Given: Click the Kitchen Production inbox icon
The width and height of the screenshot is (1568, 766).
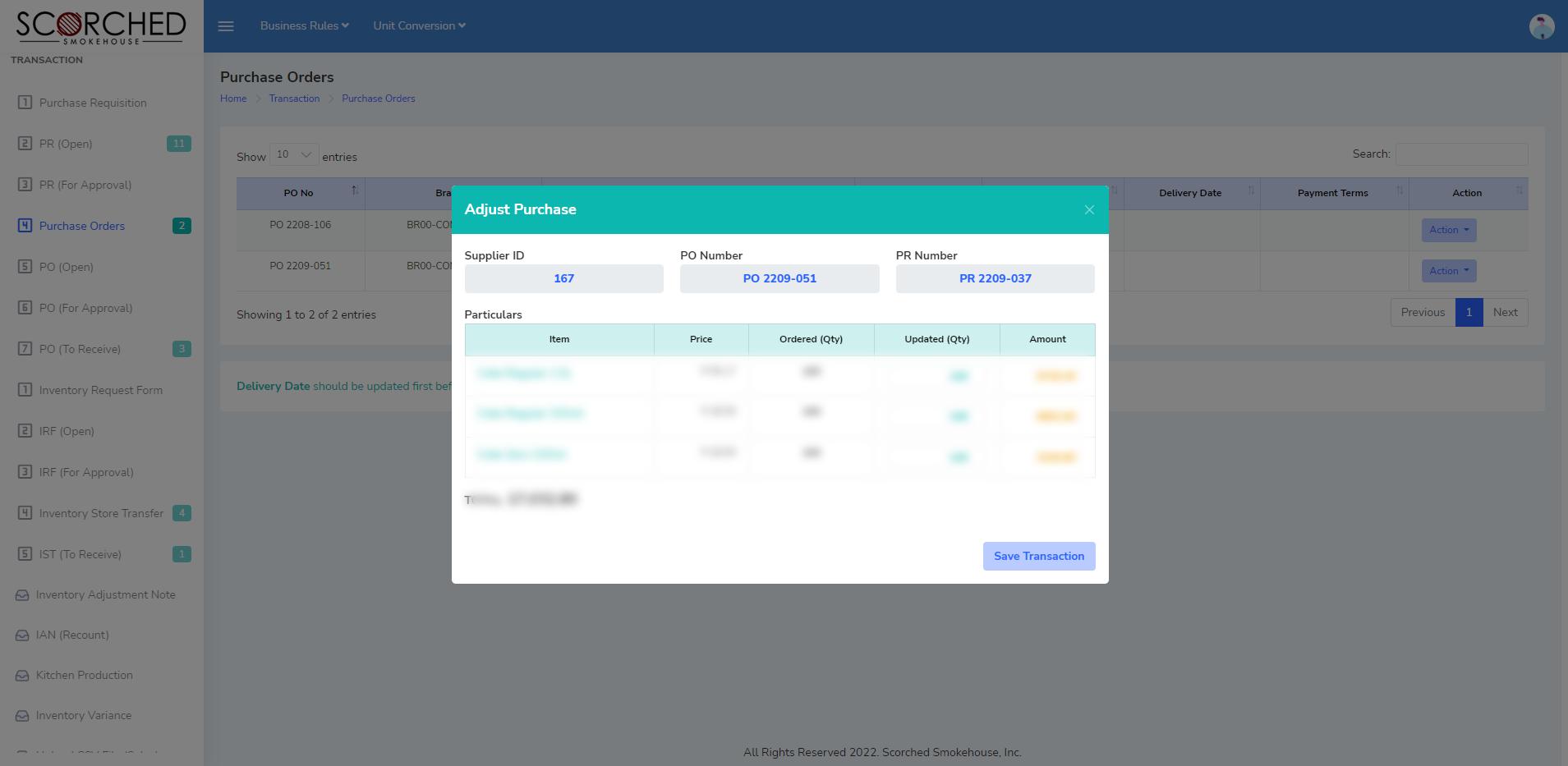Looking at the screenshot, I should [x=22, y=676].
